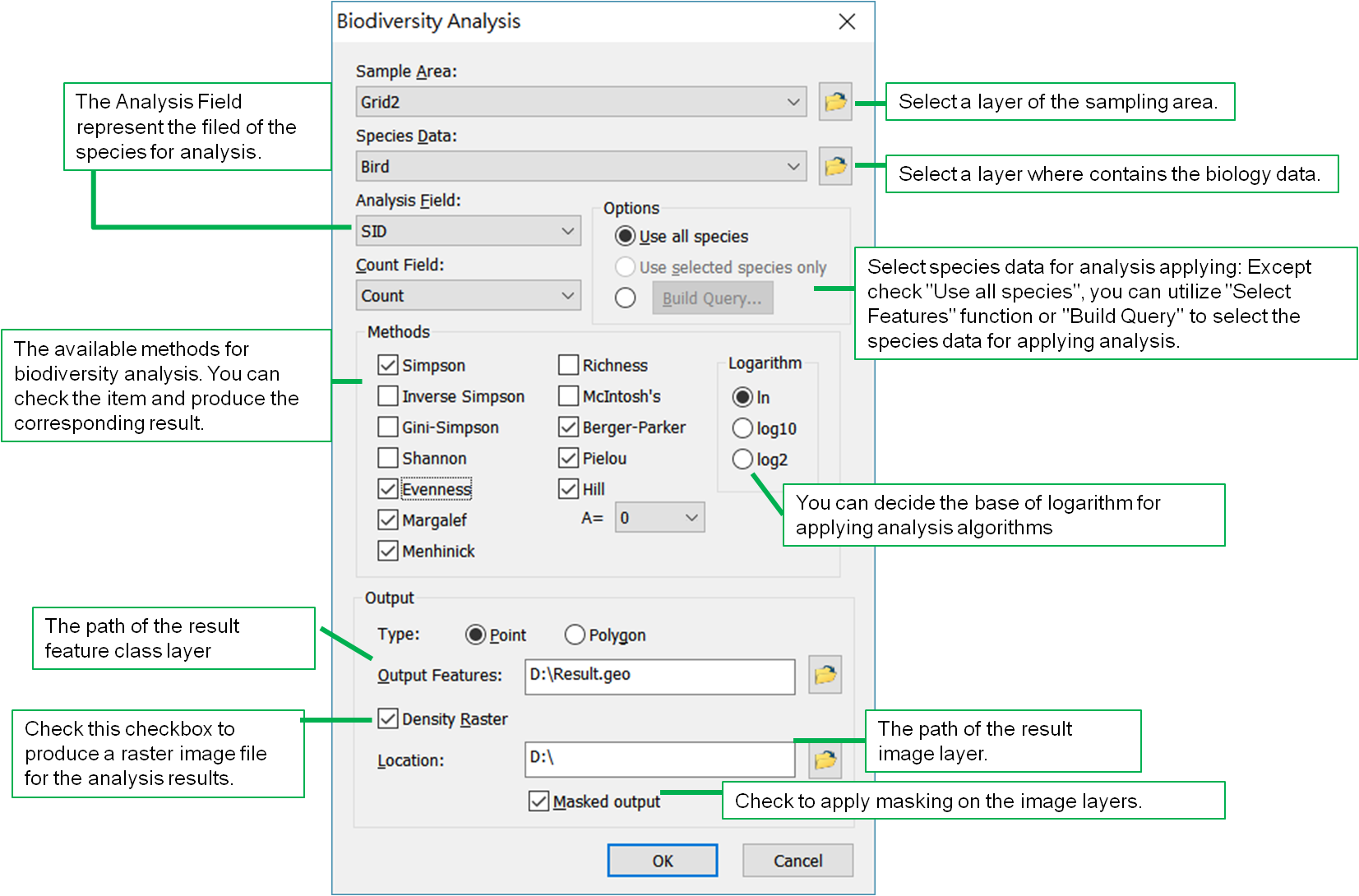The height and width of the screenshot is (896, 1359).
Task: Select the Build Query radio option
Action: (x=626, y=298)
